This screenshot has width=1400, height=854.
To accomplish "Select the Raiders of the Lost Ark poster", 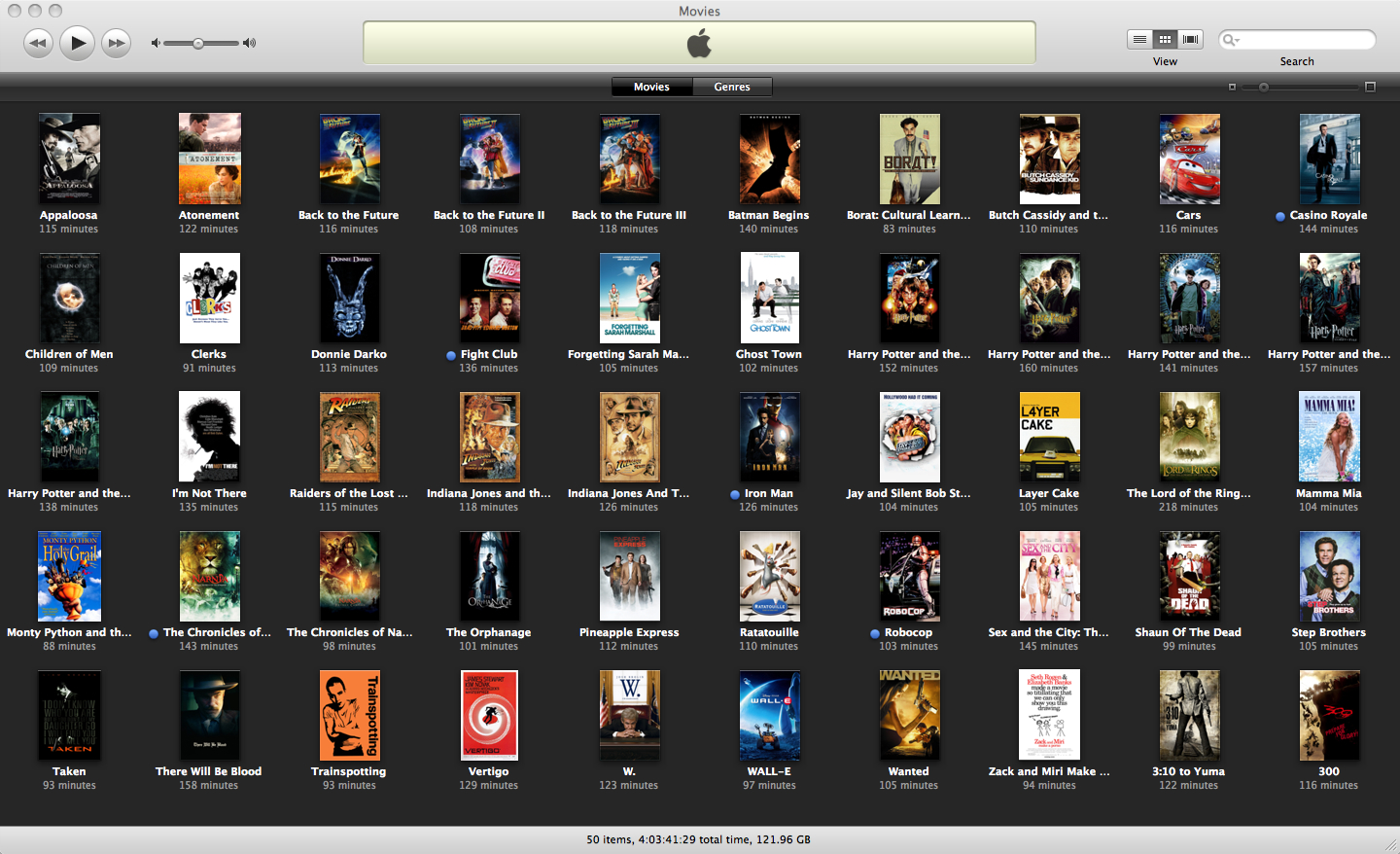I will coord(349,437).
